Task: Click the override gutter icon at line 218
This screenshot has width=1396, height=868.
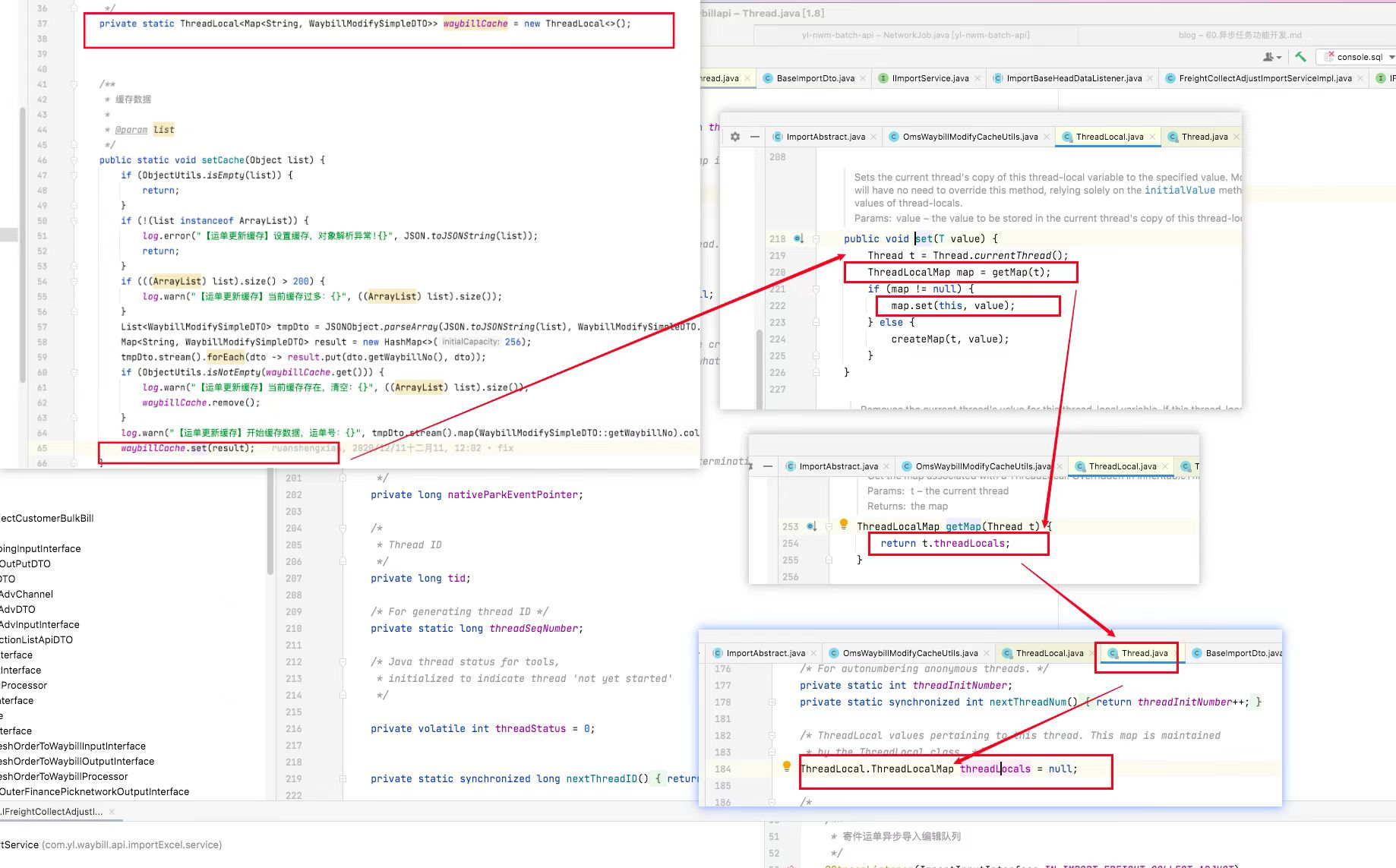Action: click(x=798, y=238)
